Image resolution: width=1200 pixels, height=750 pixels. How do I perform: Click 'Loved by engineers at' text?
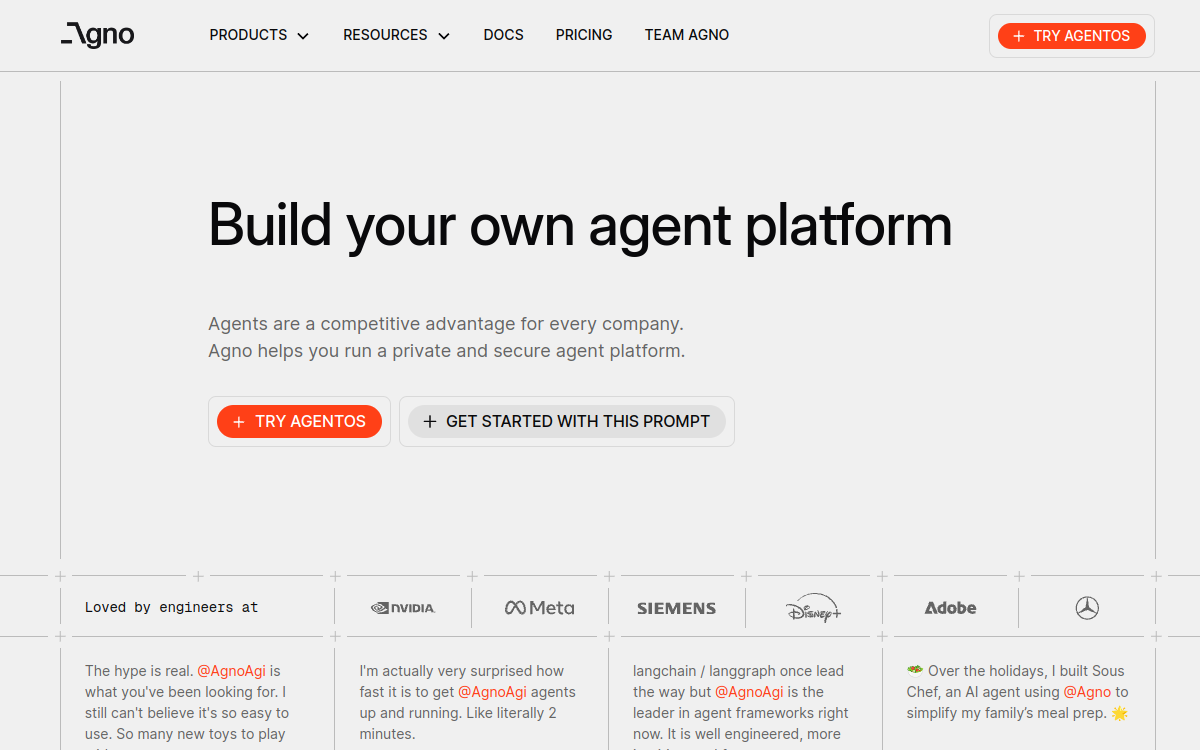point(171,607)
